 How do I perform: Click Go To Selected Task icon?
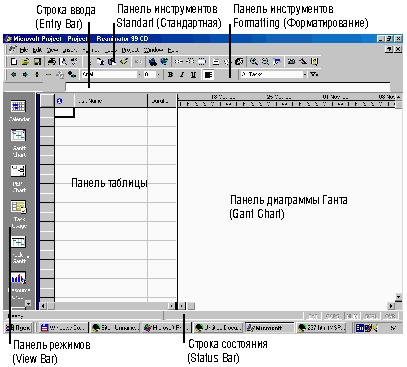(x=277, y=62)
